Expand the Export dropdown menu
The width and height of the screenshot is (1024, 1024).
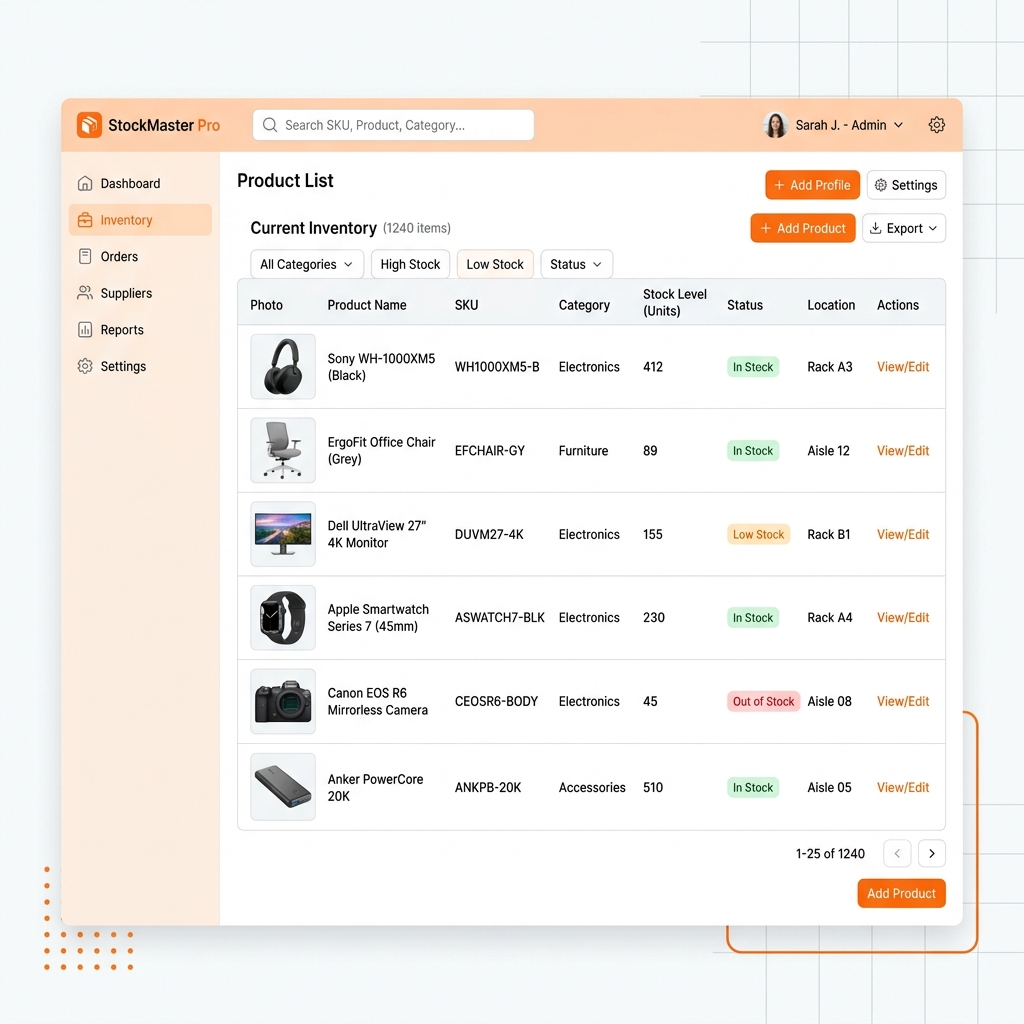(903, 228)
